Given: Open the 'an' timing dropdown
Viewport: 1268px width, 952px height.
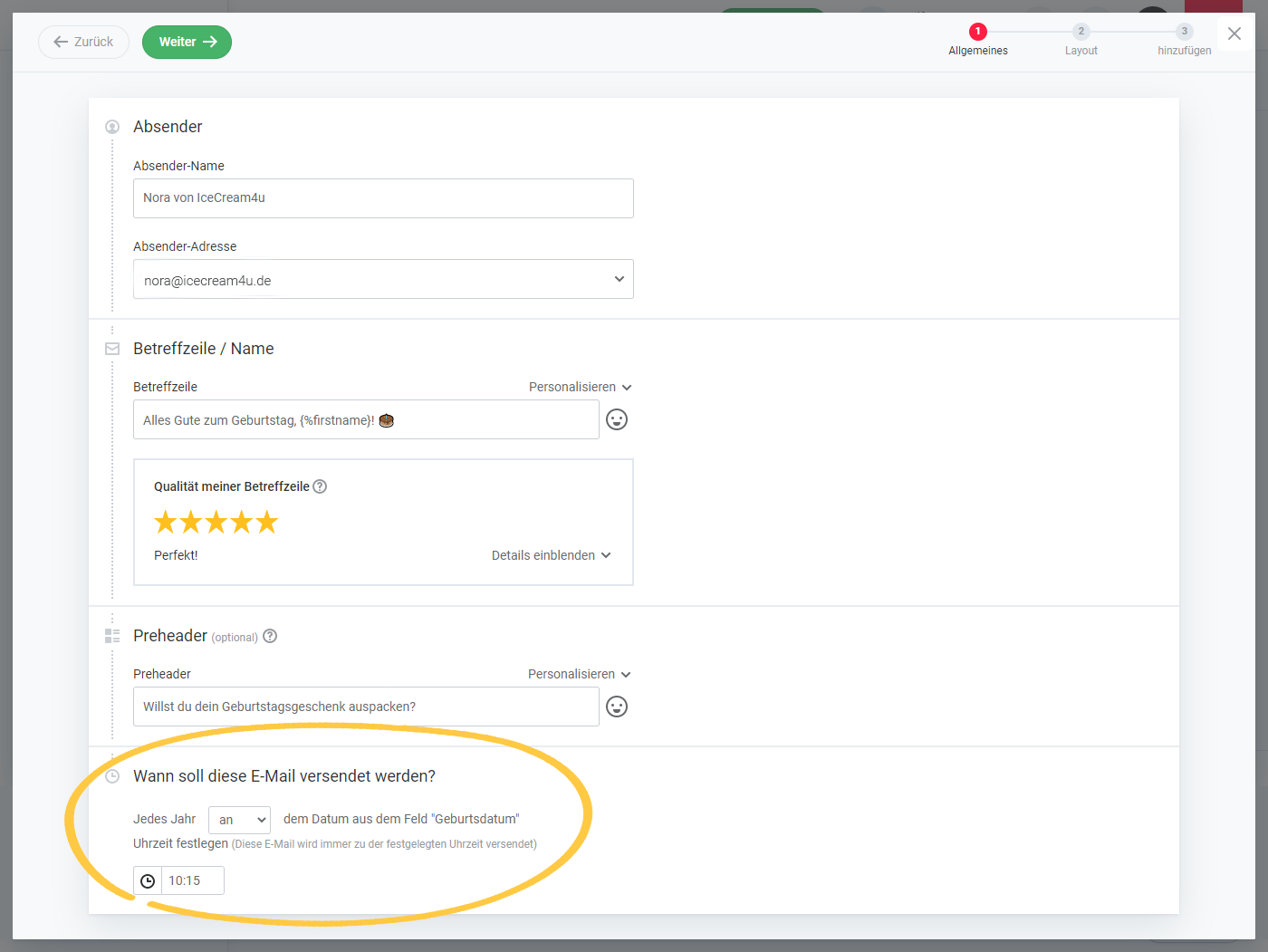Looking at the screenshot, I should (239, 820).
